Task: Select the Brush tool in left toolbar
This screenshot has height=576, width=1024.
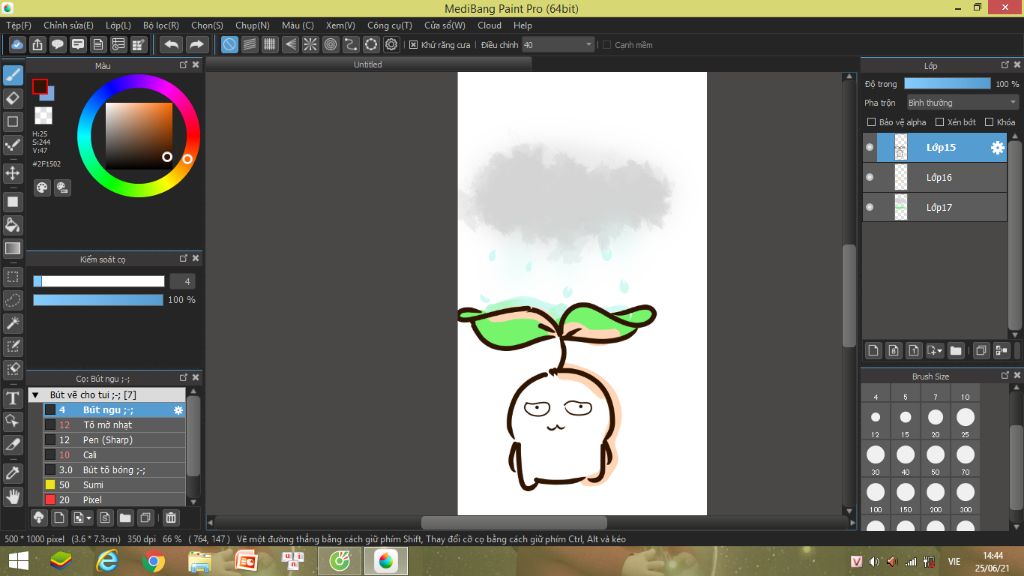Action: point(12,75)
